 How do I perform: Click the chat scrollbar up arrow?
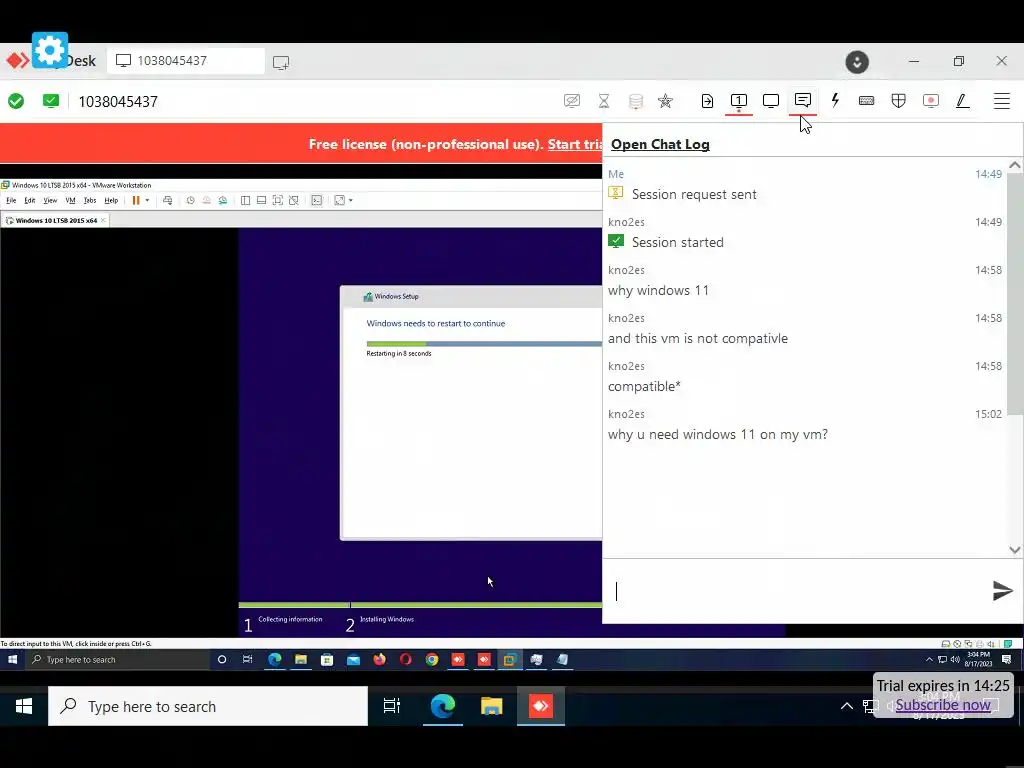pyautogui.click(x=1014, y=165)
